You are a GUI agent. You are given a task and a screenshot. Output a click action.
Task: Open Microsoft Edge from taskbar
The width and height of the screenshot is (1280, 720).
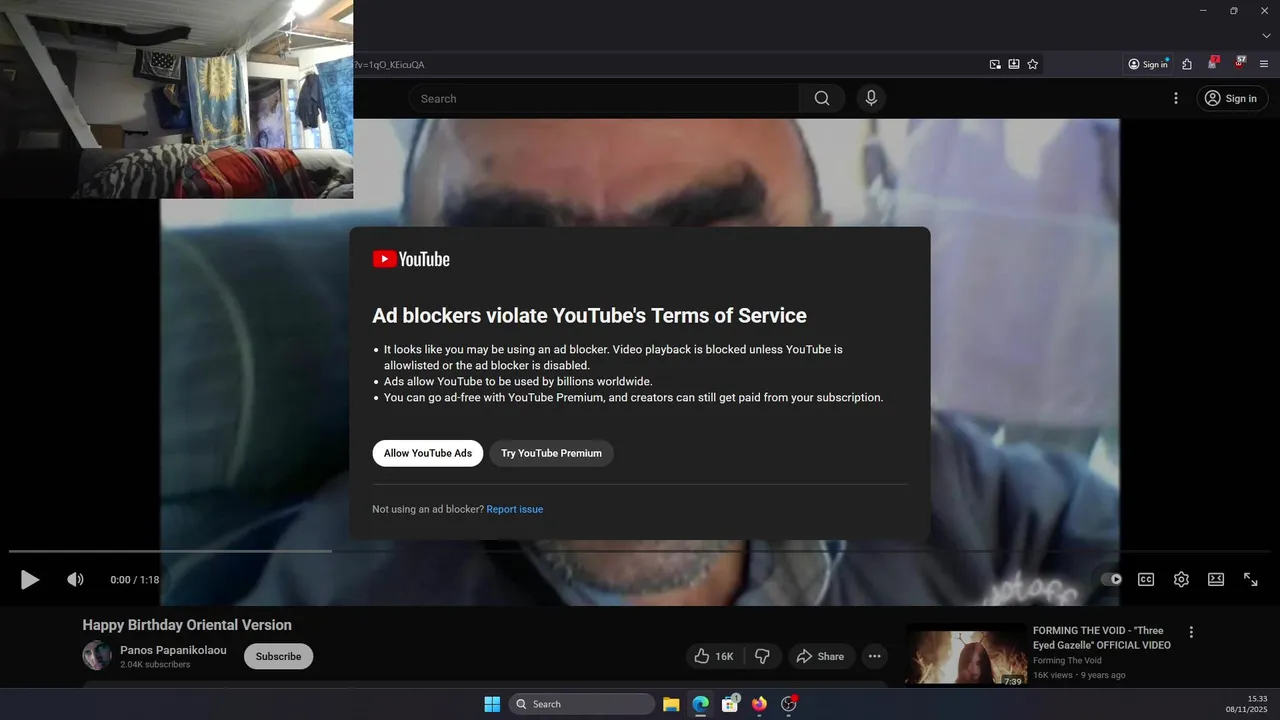click(701, 704)
